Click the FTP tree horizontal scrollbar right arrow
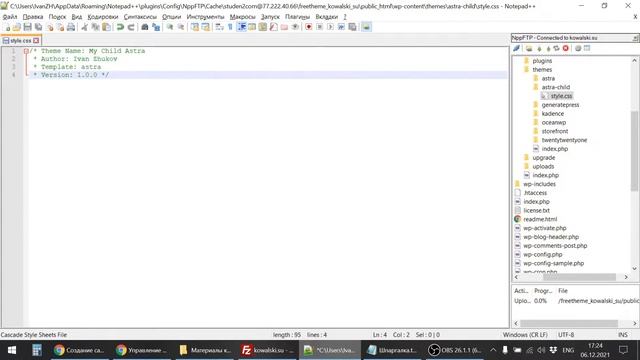 click(626, 277)
